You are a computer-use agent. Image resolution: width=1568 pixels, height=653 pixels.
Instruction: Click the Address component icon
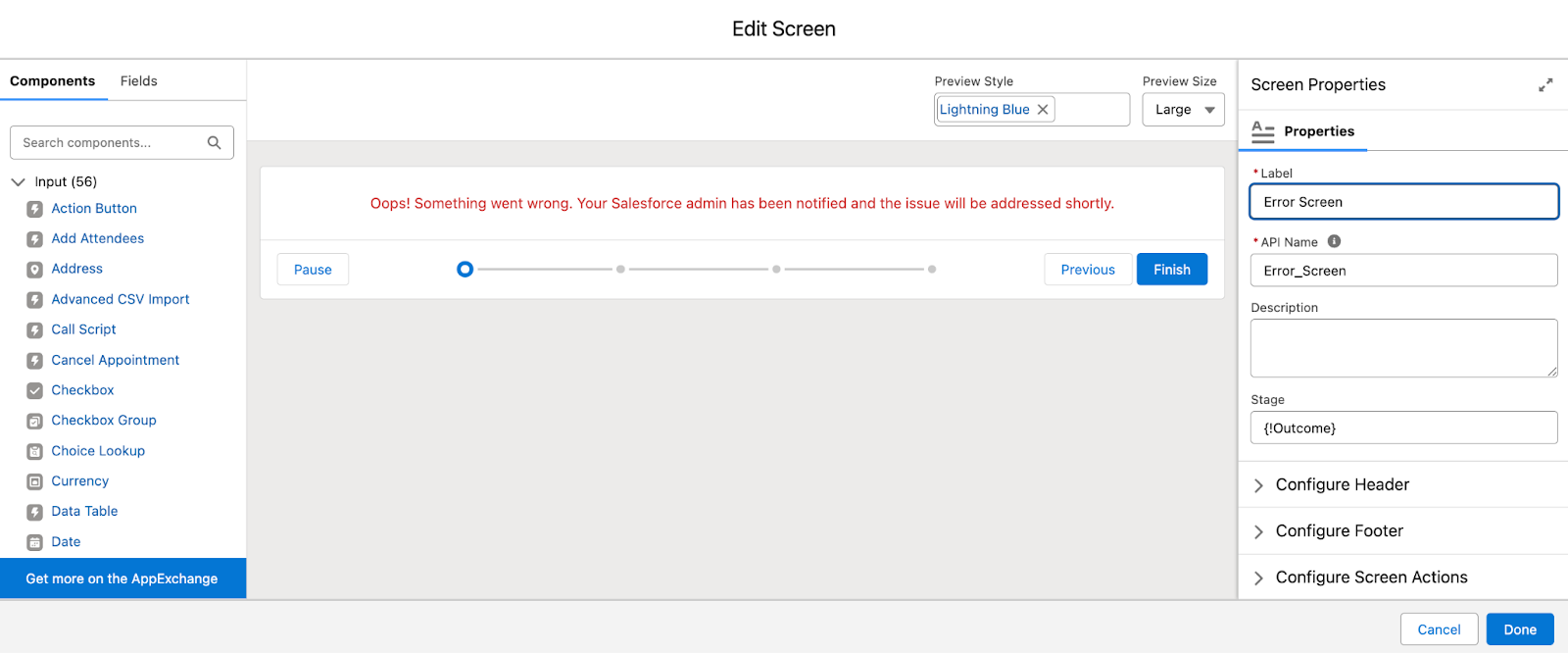[x=35, y=270]
